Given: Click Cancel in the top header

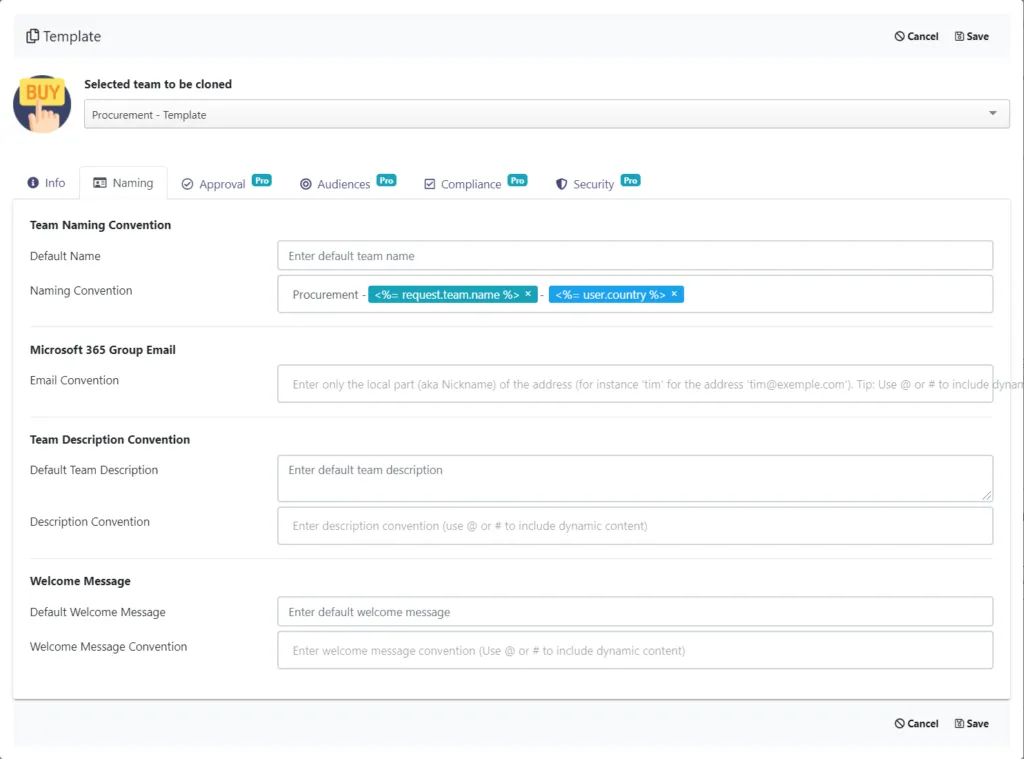Looking at the screenshot, I should tap(916, 37).
